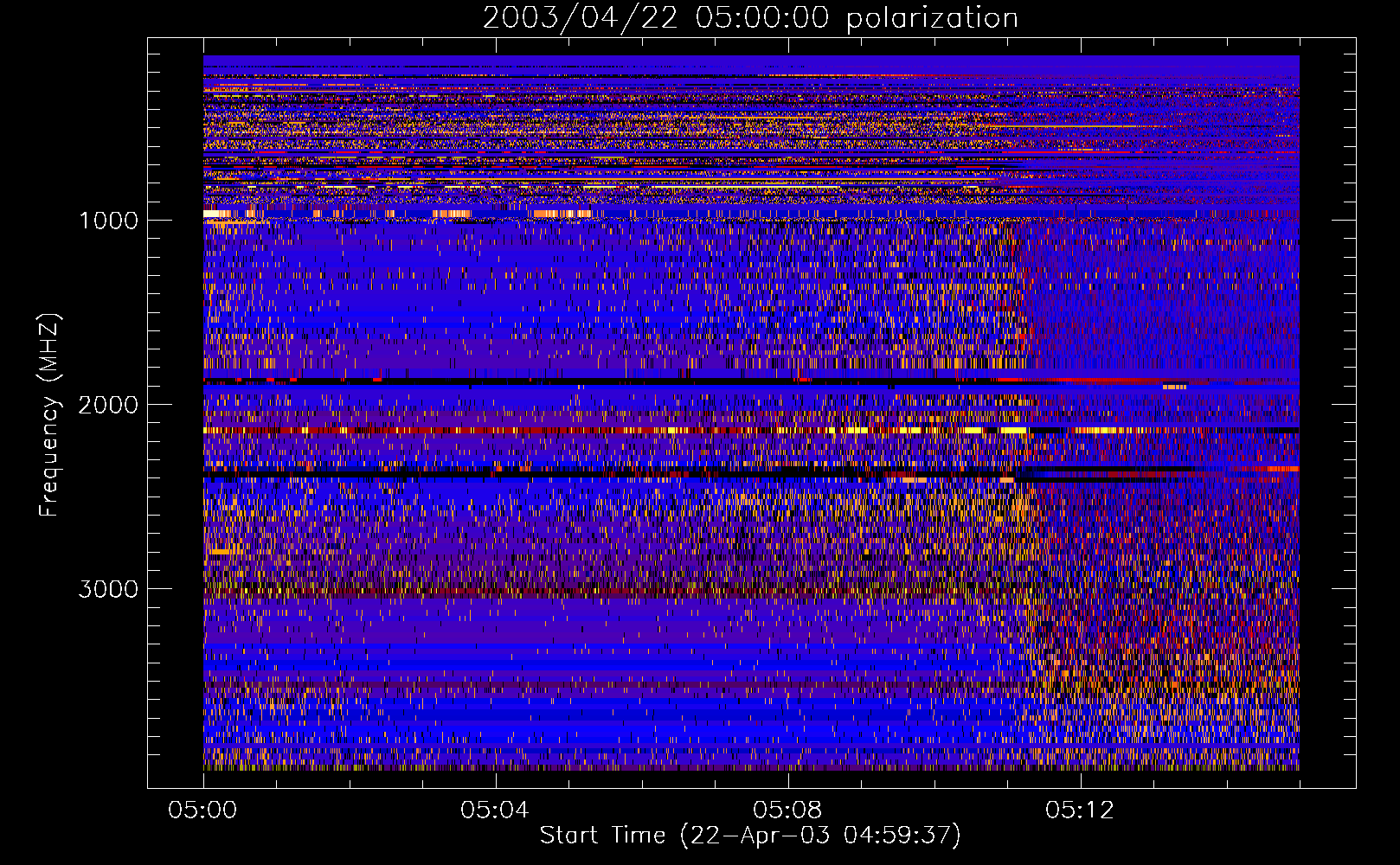The height and width of the screenshot is (865, 1400).
Task: Click the 05:04 time tick label
Action: [495, 811]
